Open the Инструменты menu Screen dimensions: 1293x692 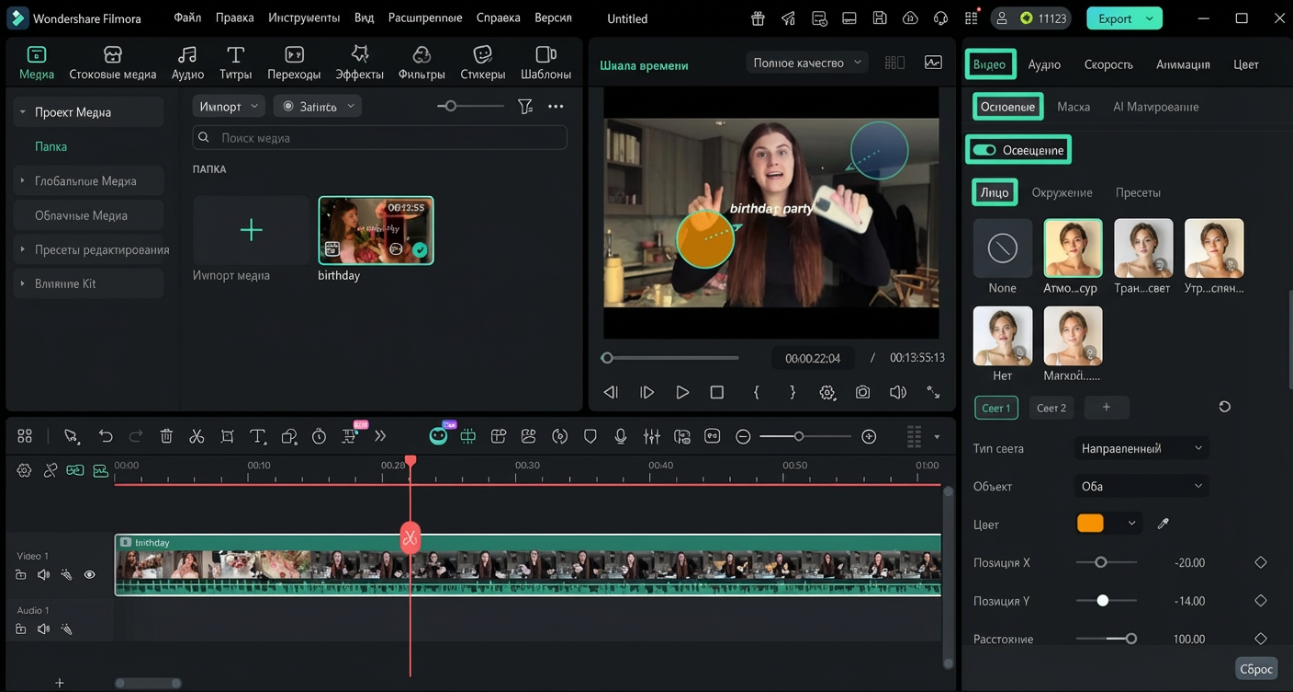point(304,18)
